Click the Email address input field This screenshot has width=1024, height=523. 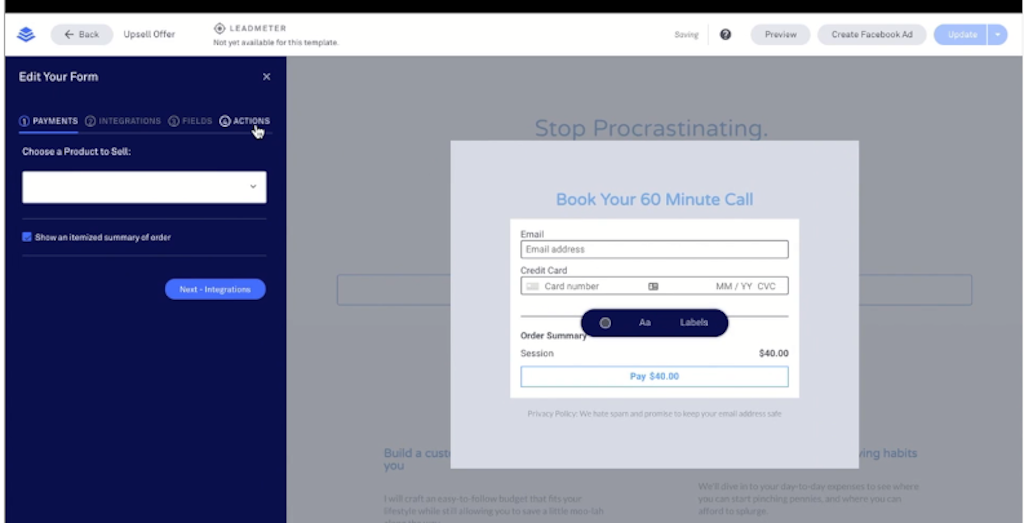(x=654, y=249)
